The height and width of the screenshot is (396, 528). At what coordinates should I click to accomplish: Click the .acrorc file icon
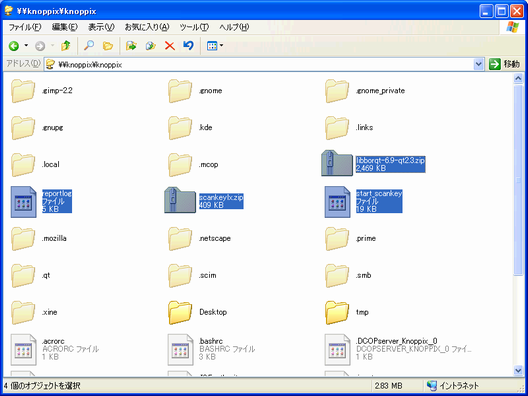(x=24, y=350)
